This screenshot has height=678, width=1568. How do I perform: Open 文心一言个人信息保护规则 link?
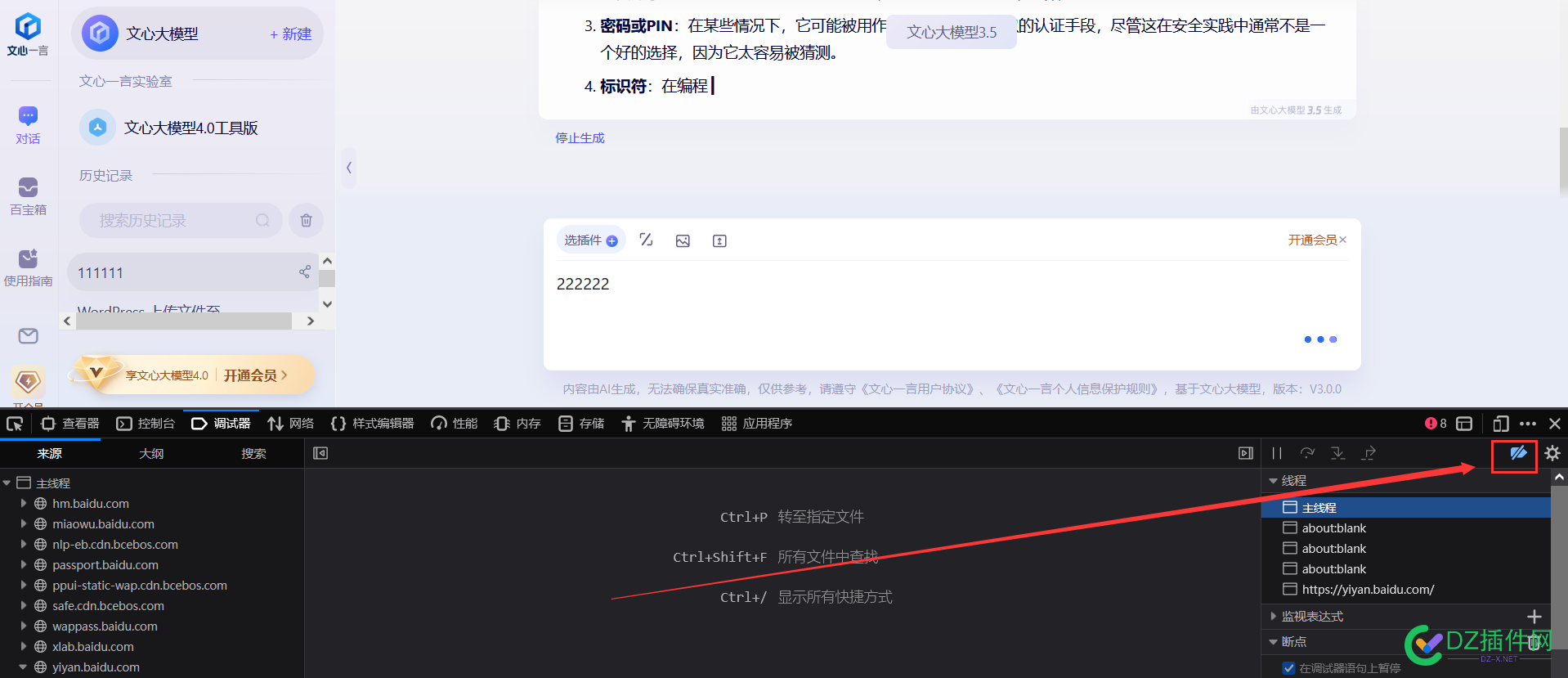(x=1077, y=389)
